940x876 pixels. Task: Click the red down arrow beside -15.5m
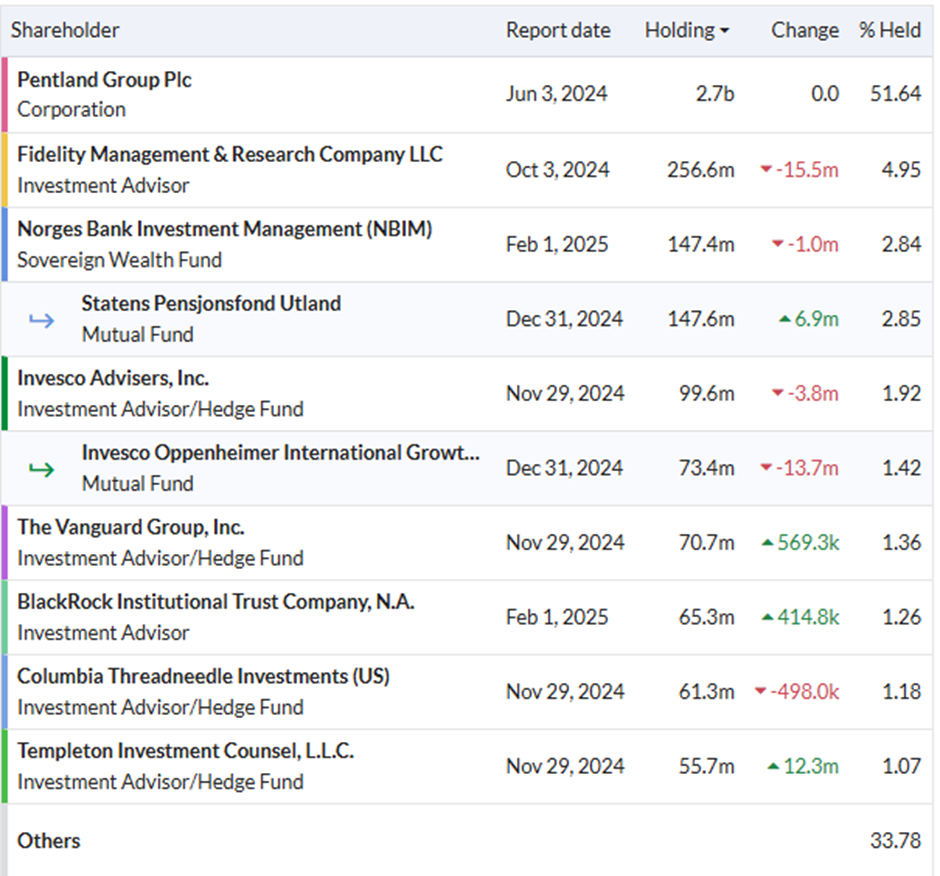[766, 170]
